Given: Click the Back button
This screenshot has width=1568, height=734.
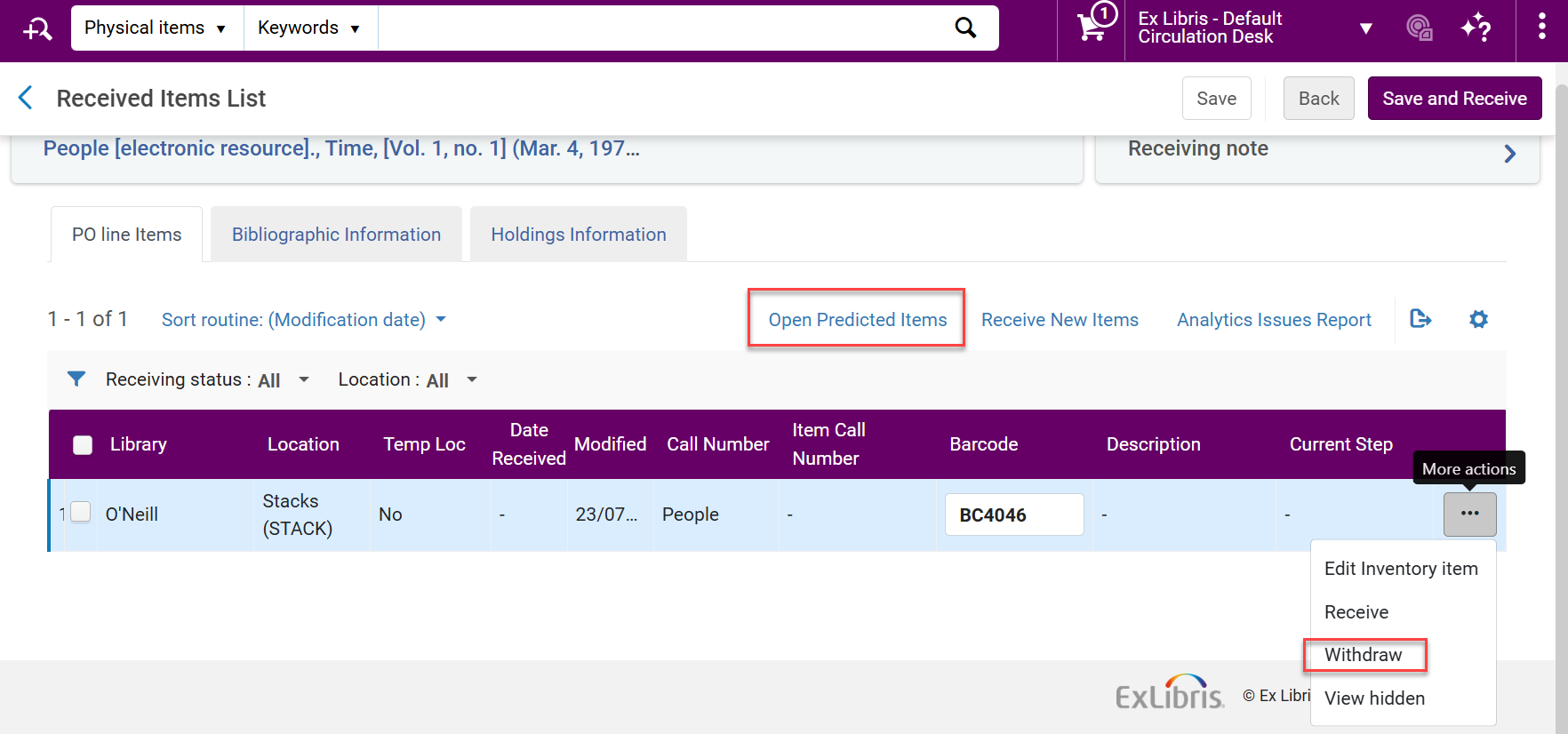Looking at the screenshot, I should [1318, 98].
